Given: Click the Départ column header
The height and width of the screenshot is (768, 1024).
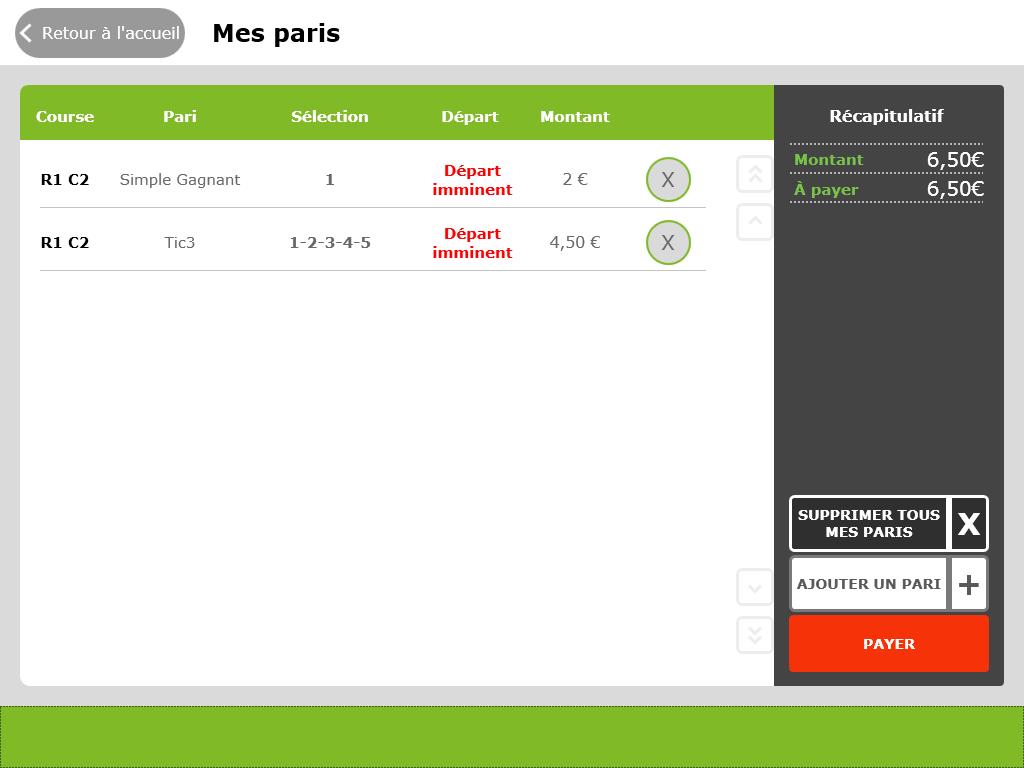Looking at the screenshot, I should click(x=470, y=117).
